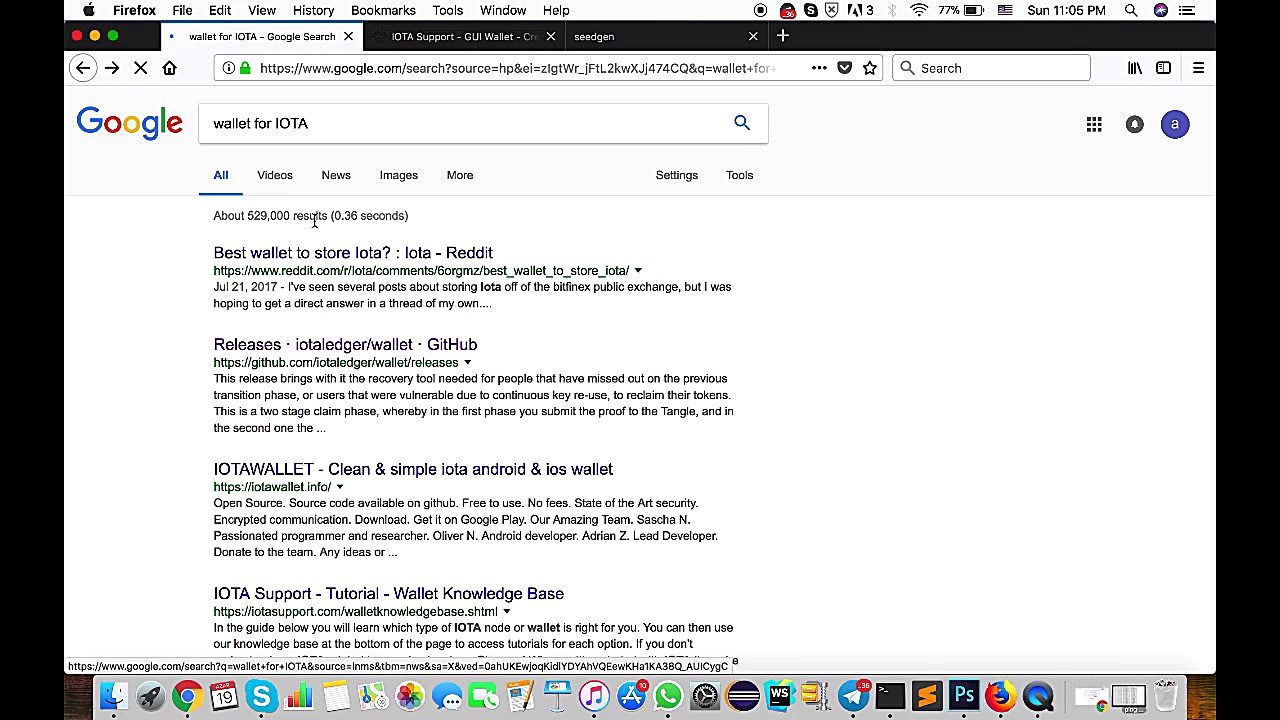Open Telegram from the Dock
Viewport: 1280px width, 720px height.
(853, 696)
